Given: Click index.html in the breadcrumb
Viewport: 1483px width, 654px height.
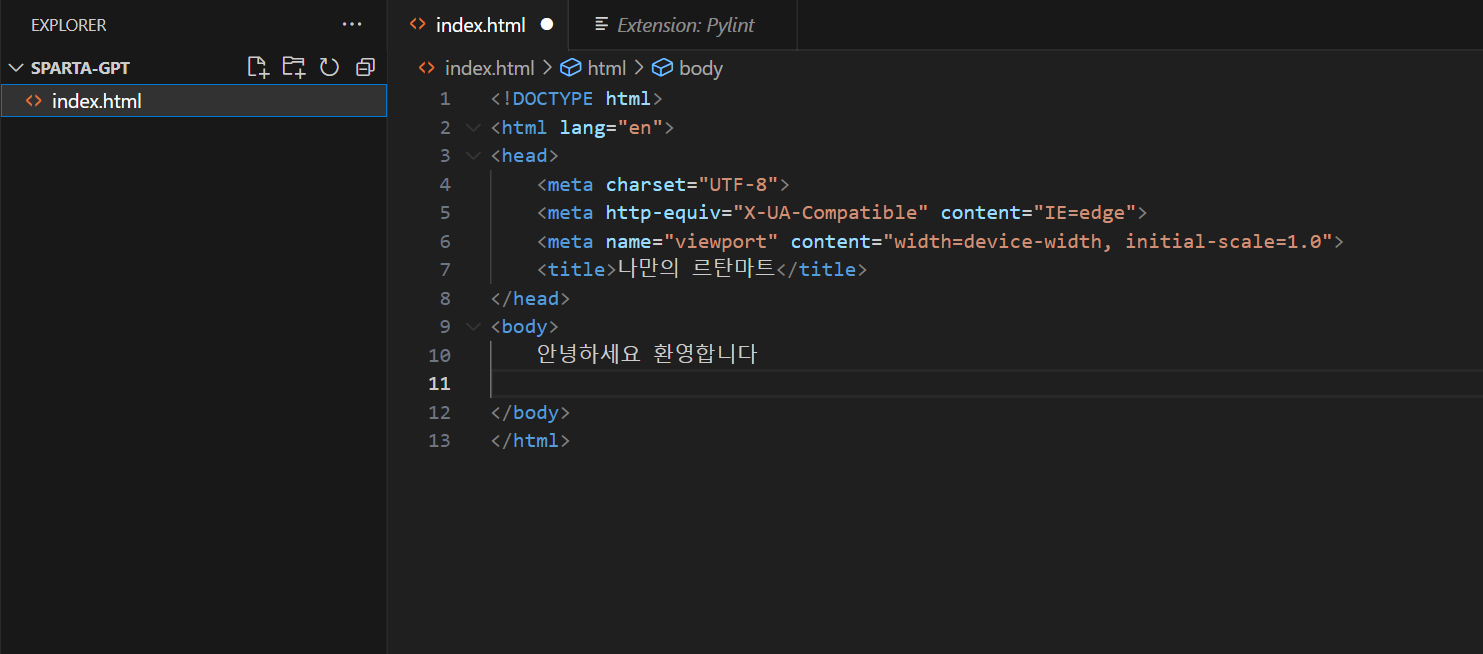Looking at the screenshot, I should point(490,68).
